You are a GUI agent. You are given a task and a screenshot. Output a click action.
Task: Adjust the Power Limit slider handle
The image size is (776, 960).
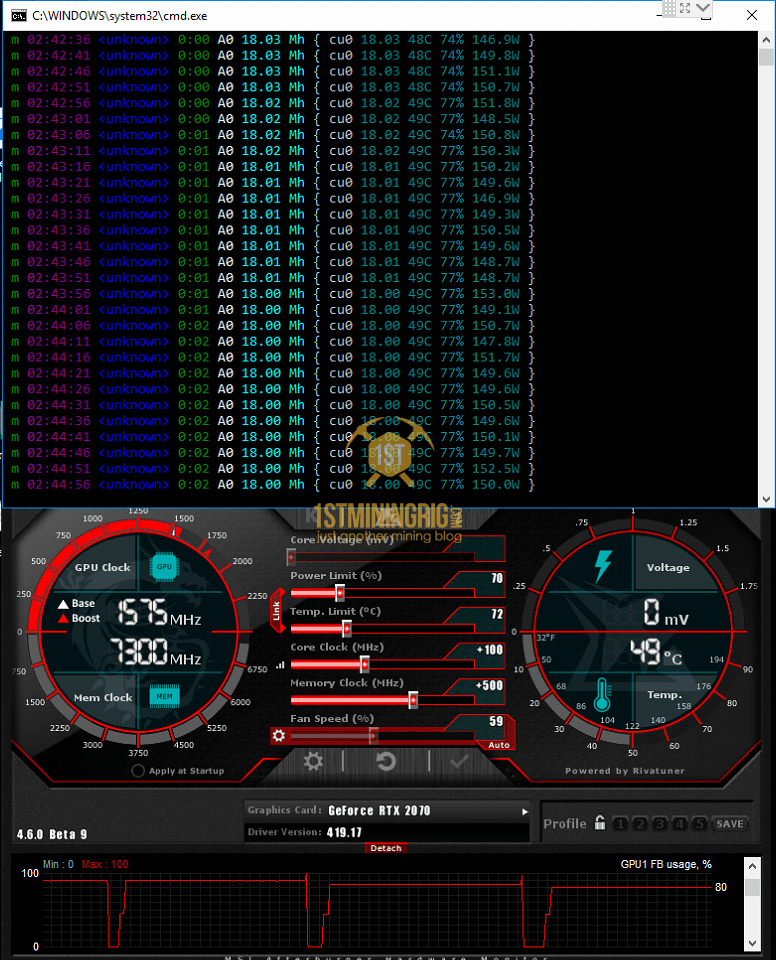click(340, 592)
